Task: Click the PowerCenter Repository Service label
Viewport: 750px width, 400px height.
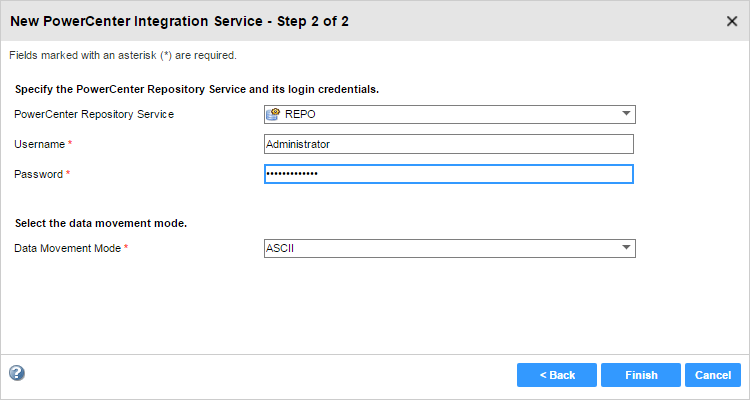Action: click(94, 114)
